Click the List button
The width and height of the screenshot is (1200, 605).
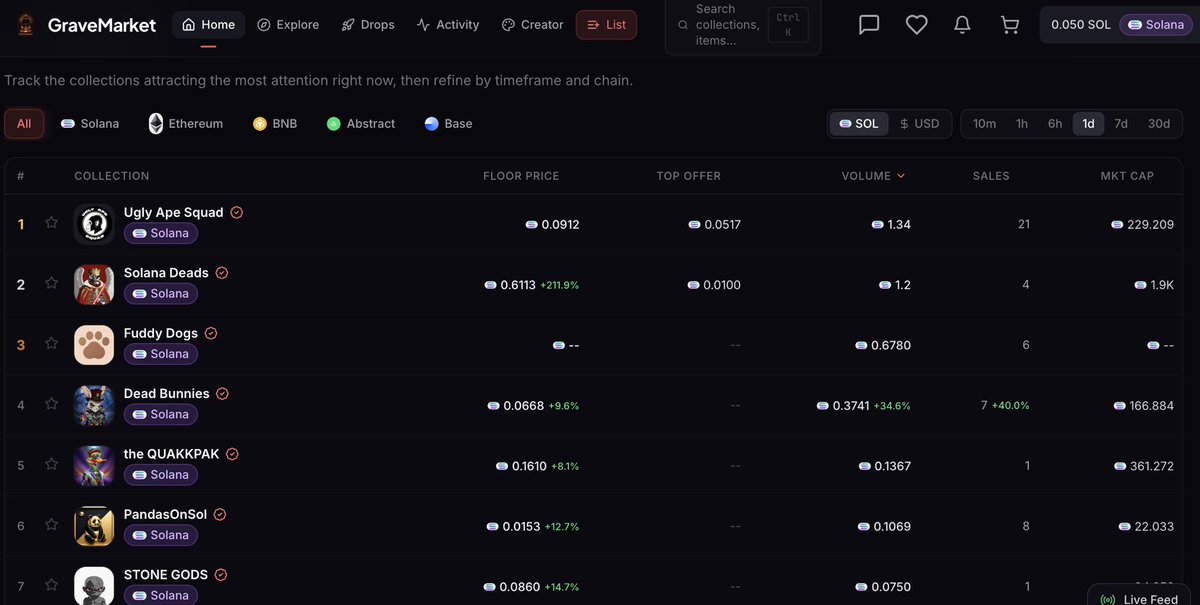pos(606,25)
